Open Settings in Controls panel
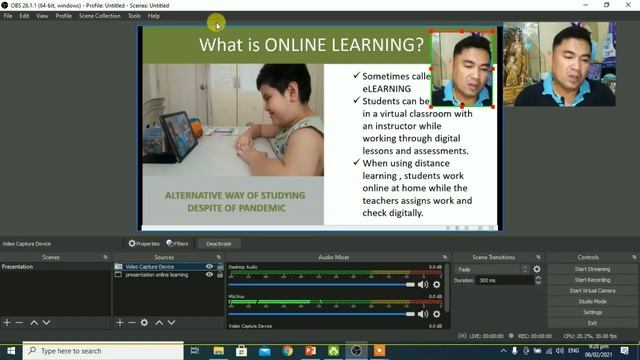This screenshot has height=360, width=640. click(x=592, y=312)
